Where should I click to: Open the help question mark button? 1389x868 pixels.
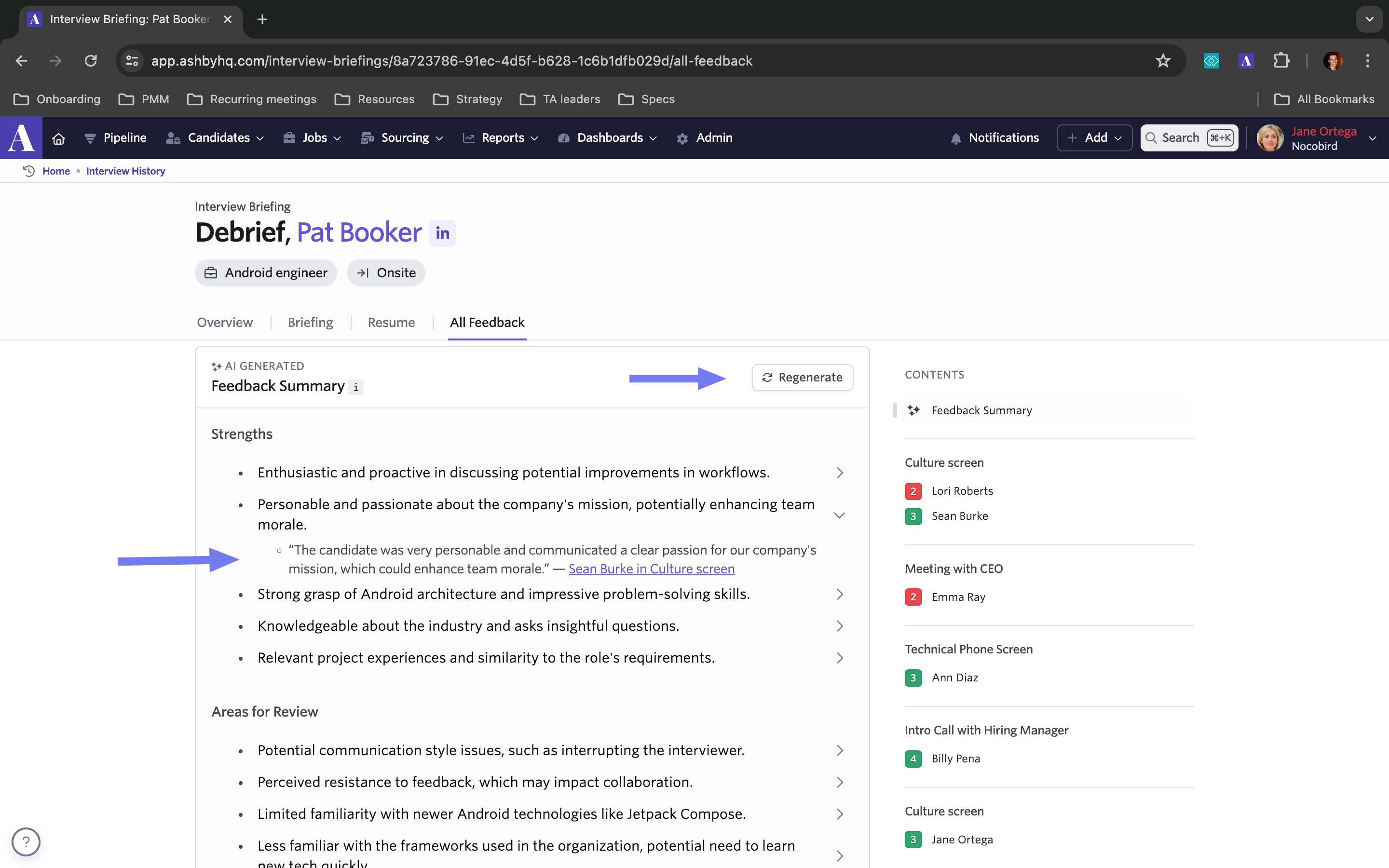click(x=26, y=841)
